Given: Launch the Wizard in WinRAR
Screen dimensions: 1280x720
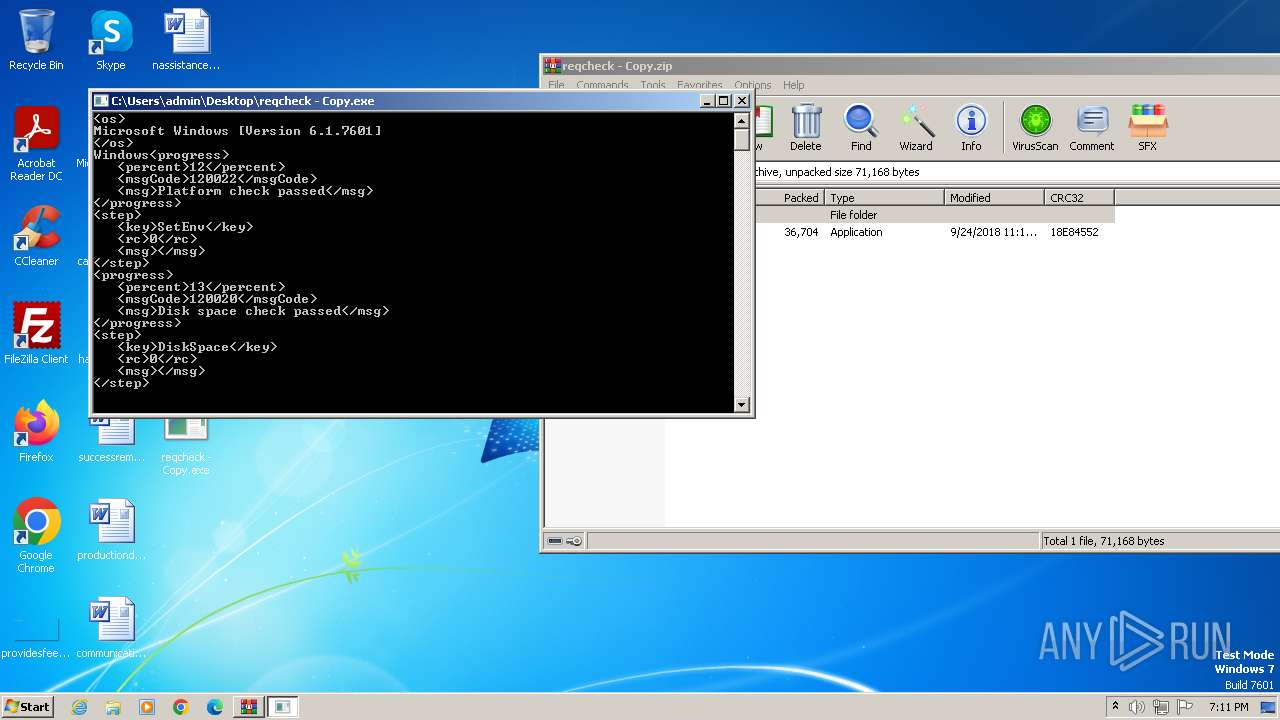Looking at the screenshot, I should (x=916, y=128).
